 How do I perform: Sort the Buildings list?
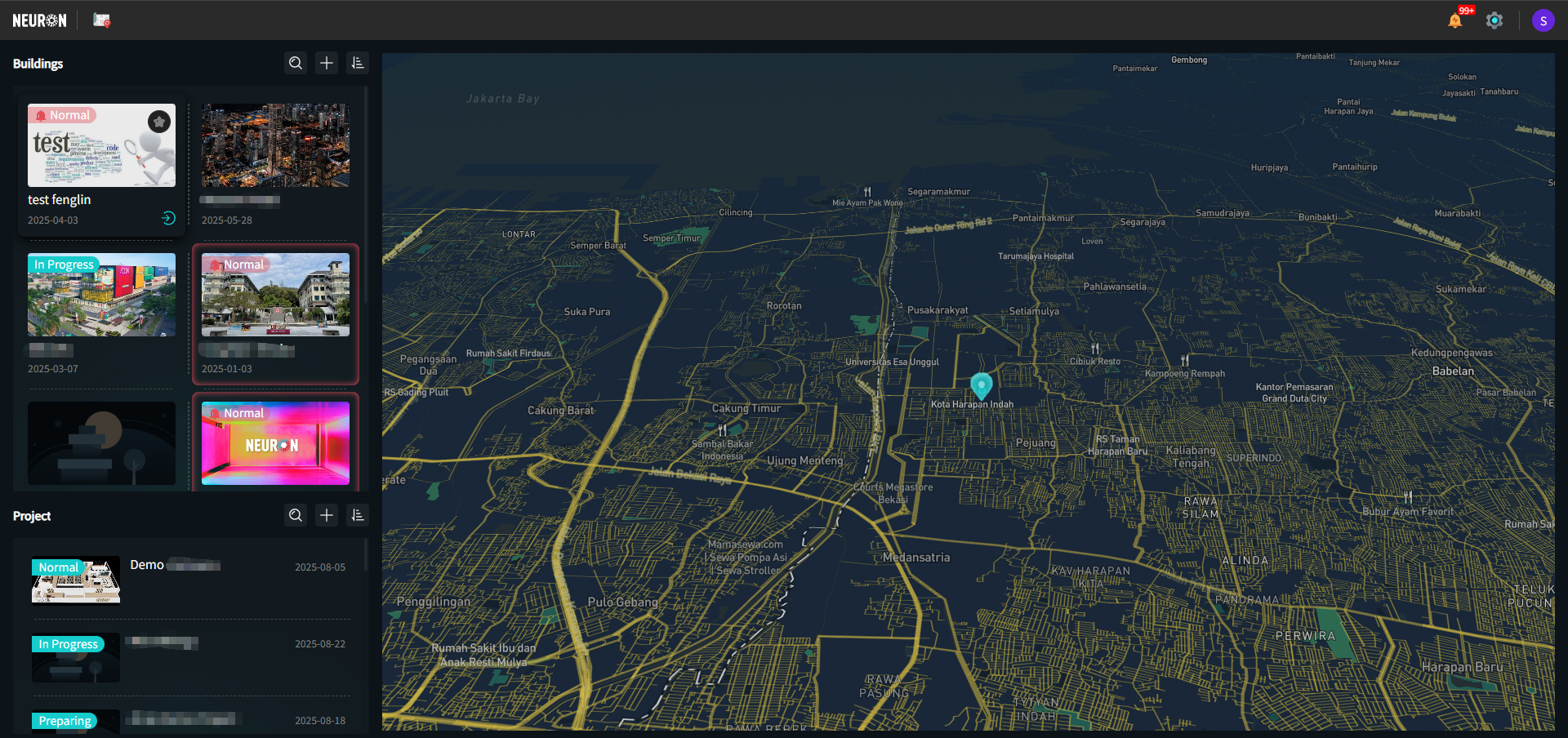coord(358,63)
